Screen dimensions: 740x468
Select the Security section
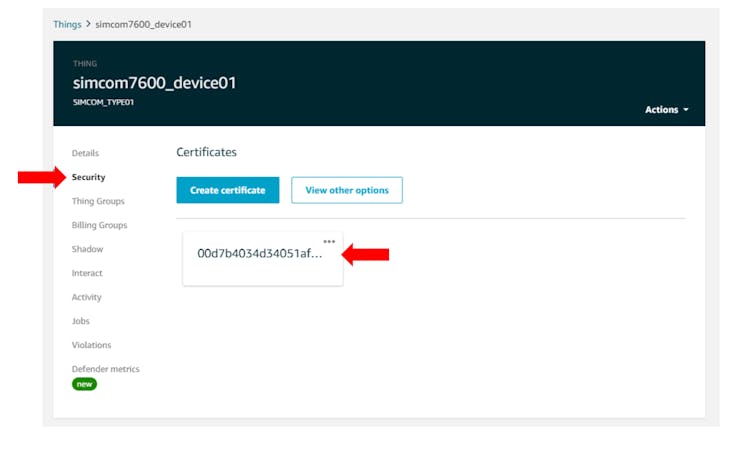89,177
